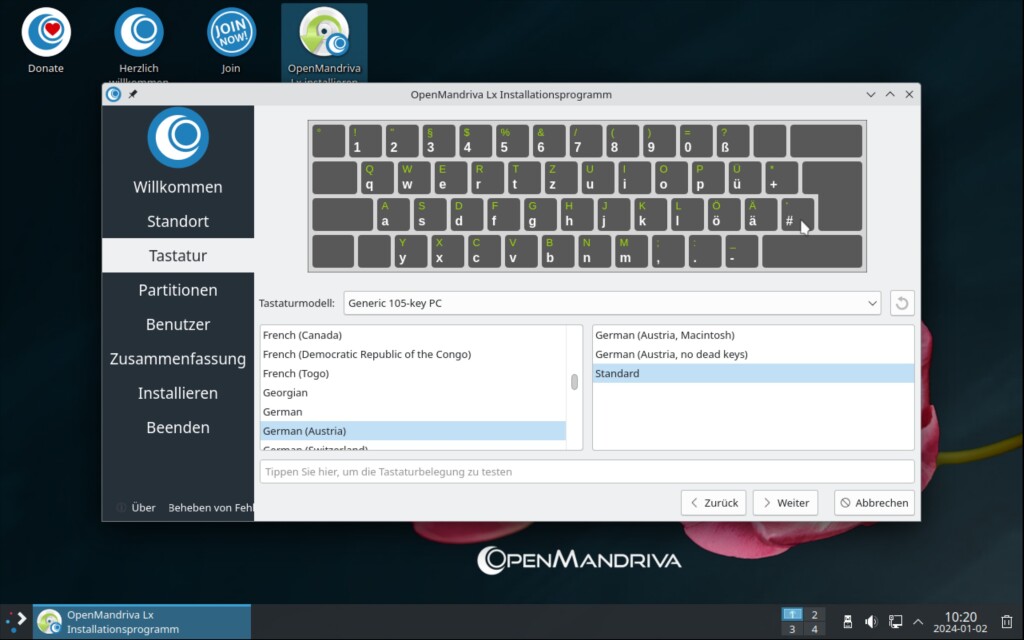Expand the hidden system tray icons arrow

coord(918,622)
